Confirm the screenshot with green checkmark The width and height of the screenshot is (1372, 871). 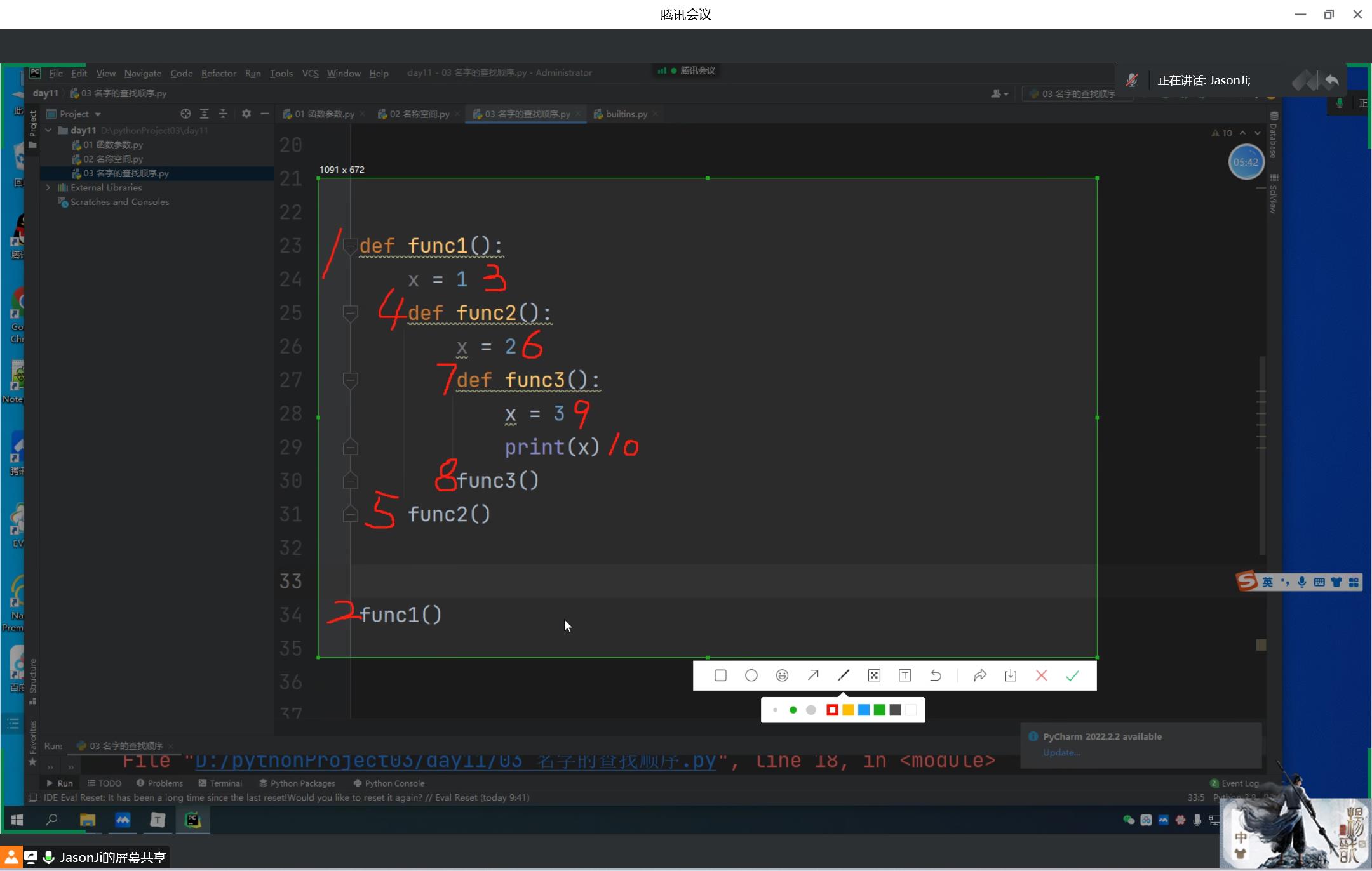(x=1072, y=675)
